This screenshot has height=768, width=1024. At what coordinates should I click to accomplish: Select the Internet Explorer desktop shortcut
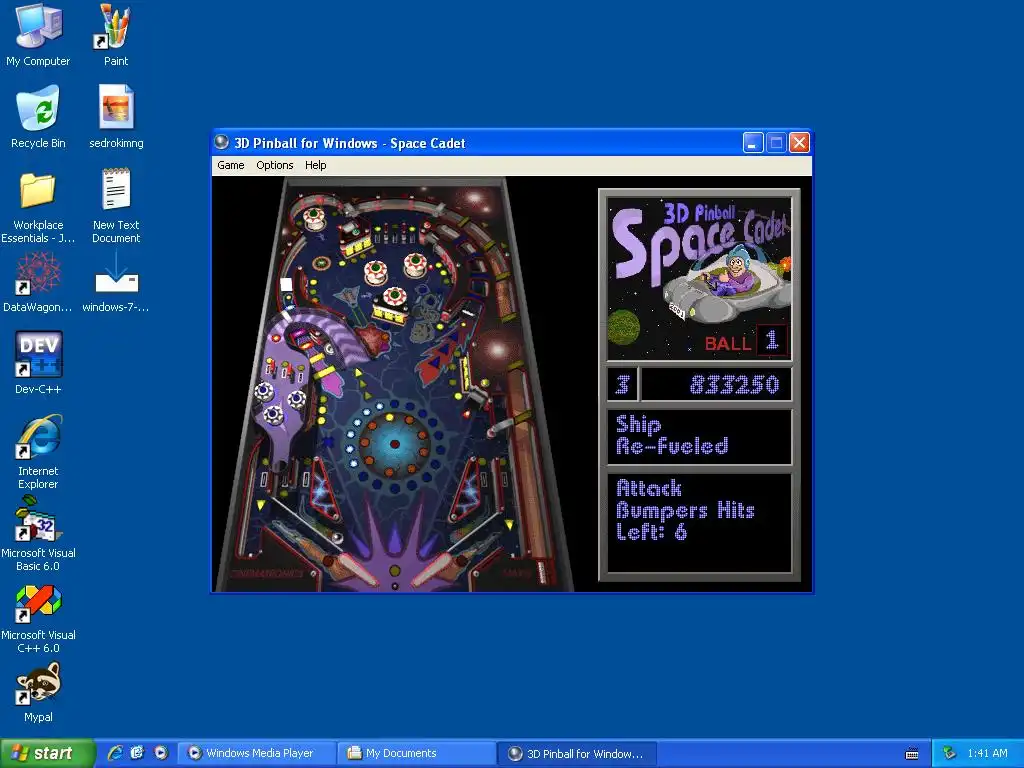[x=38, y=451]
